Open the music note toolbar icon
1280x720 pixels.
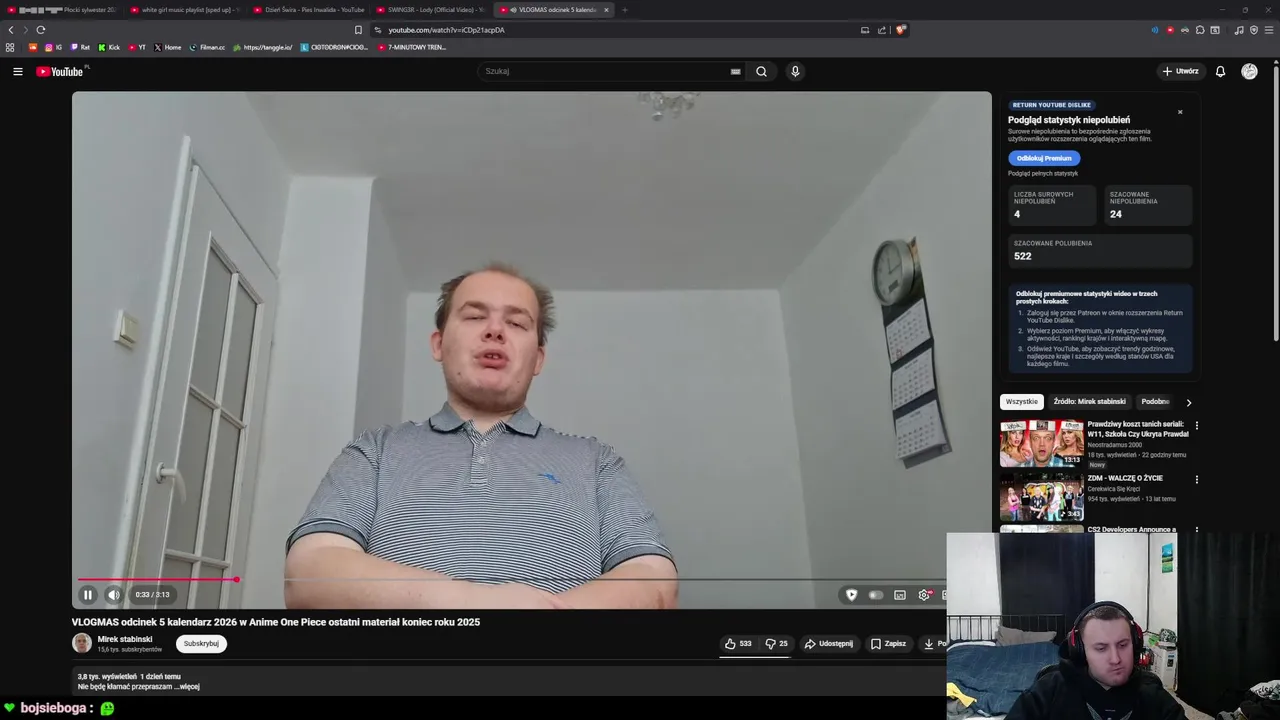point(1239,30)
